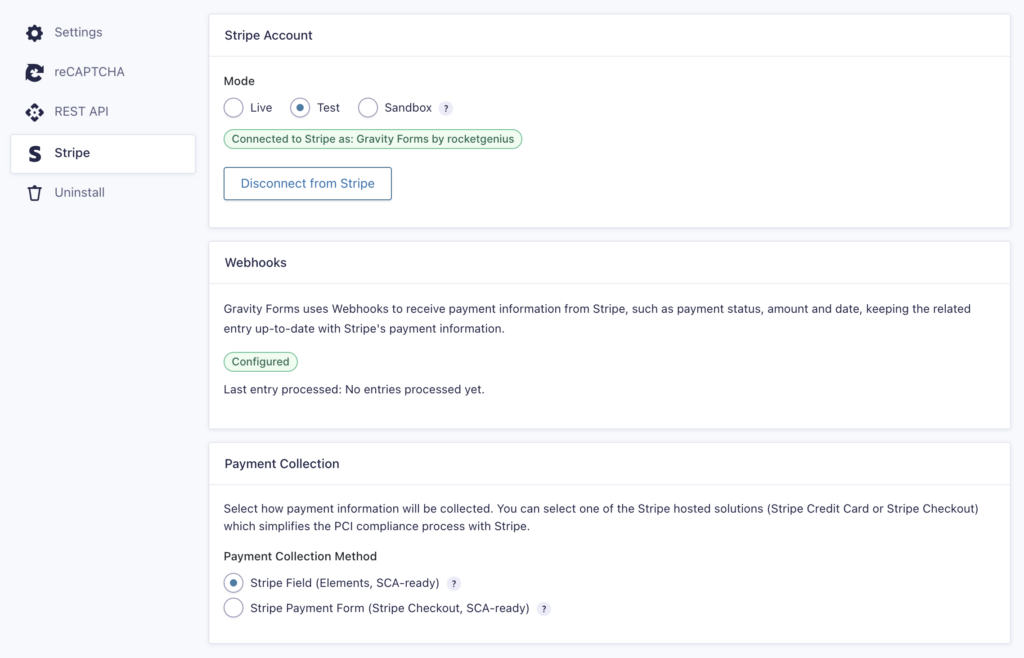This screenshot has height=658, width=1024.
Task: Click the Test label text
Action: (x=328, y=108)
